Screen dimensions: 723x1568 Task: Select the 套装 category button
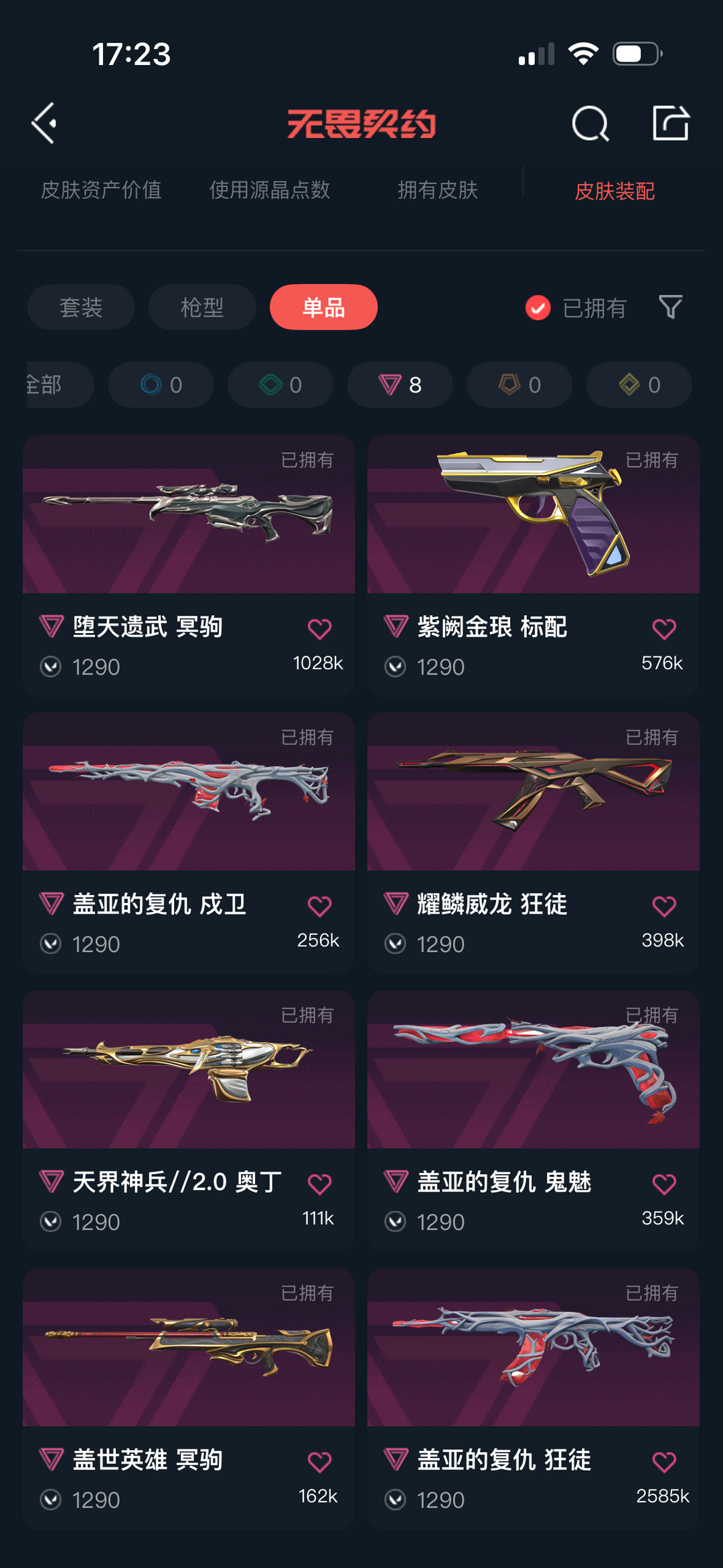pos(81,307)
